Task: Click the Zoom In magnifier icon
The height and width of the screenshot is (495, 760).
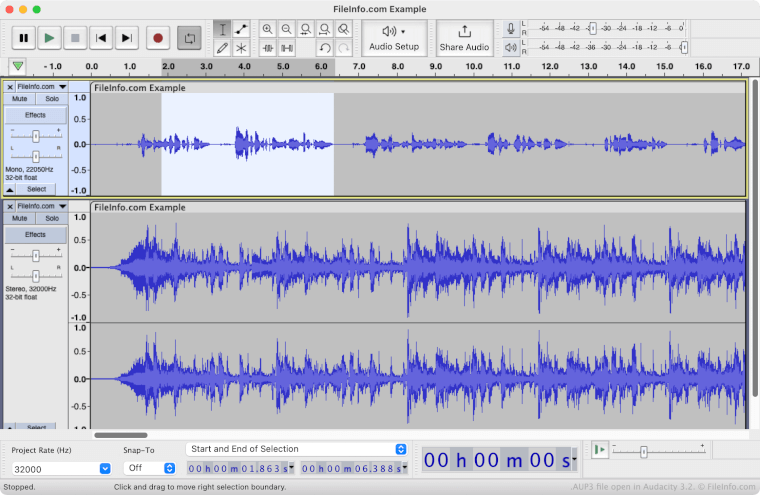Action: tap(268, 29)
